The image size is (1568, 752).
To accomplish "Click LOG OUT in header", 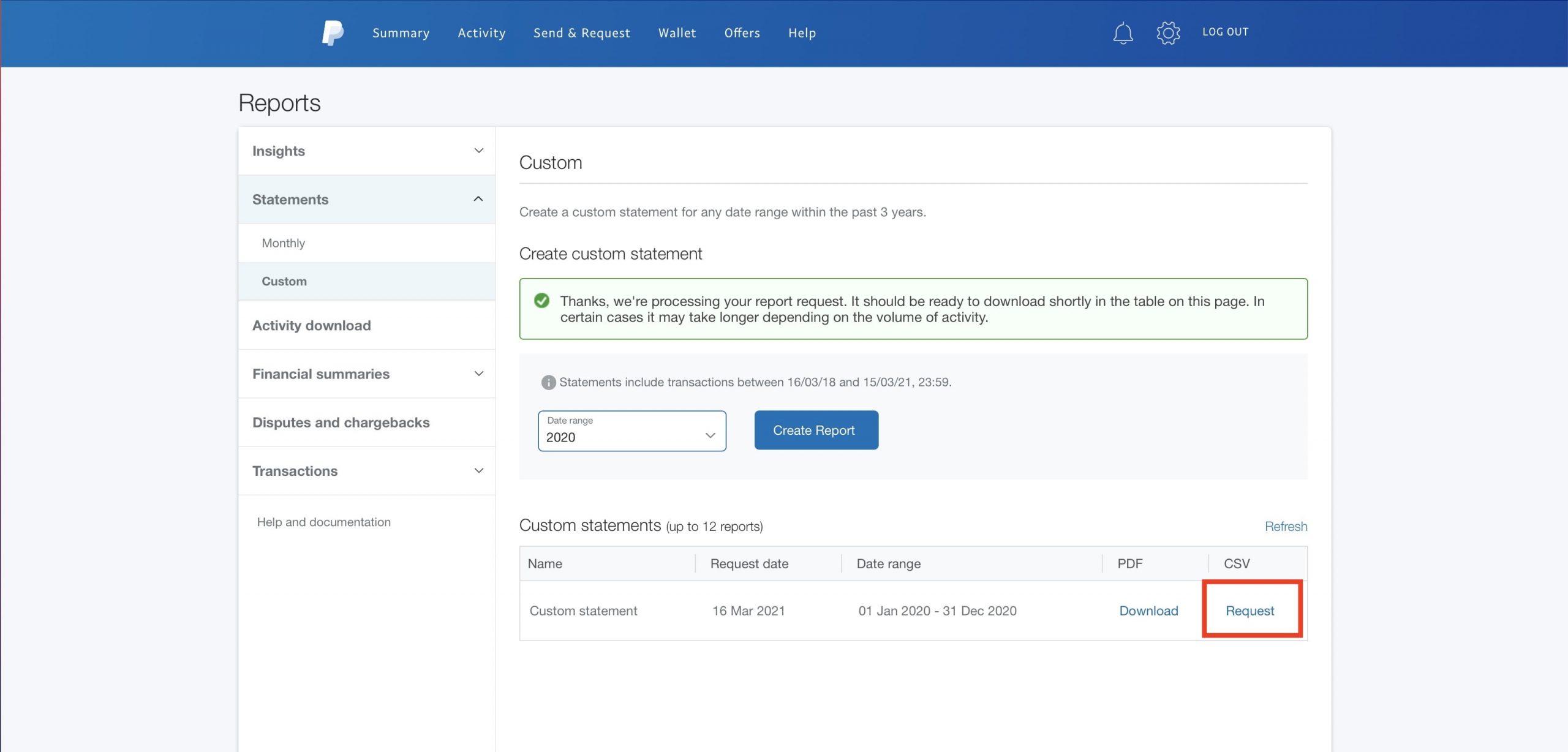I will click(1224, 32).
